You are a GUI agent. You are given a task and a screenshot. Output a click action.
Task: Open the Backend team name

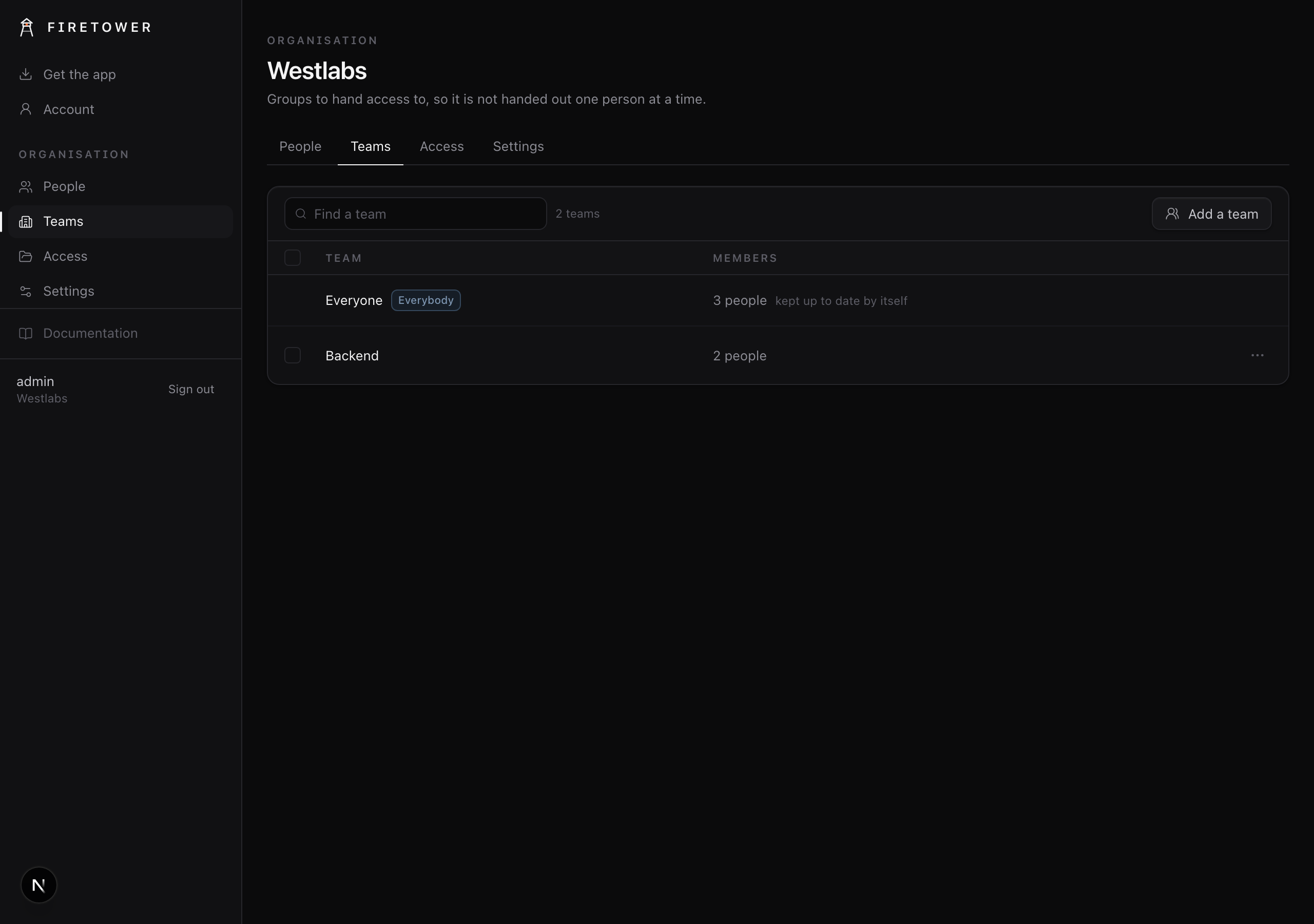(x=352, y=356)
